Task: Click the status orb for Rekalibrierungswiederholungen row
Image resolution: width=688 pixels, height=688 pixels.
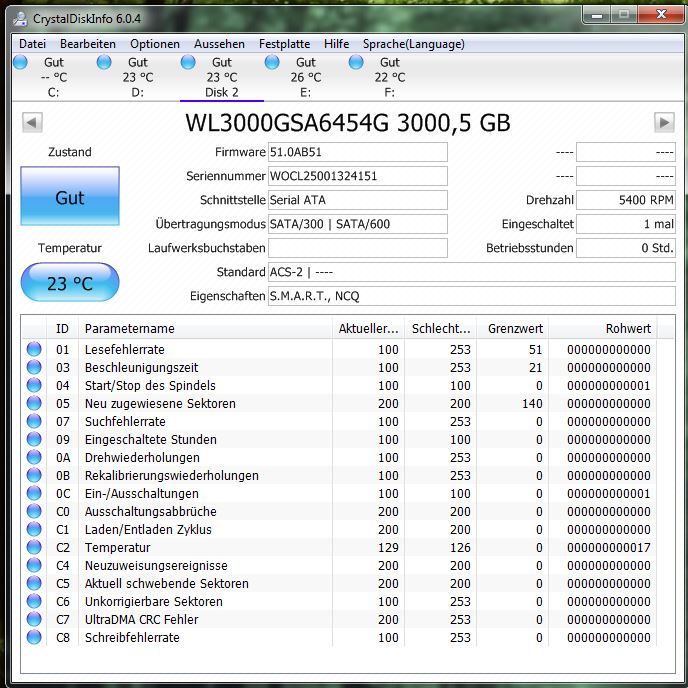Action: click(x=34, y=475)
